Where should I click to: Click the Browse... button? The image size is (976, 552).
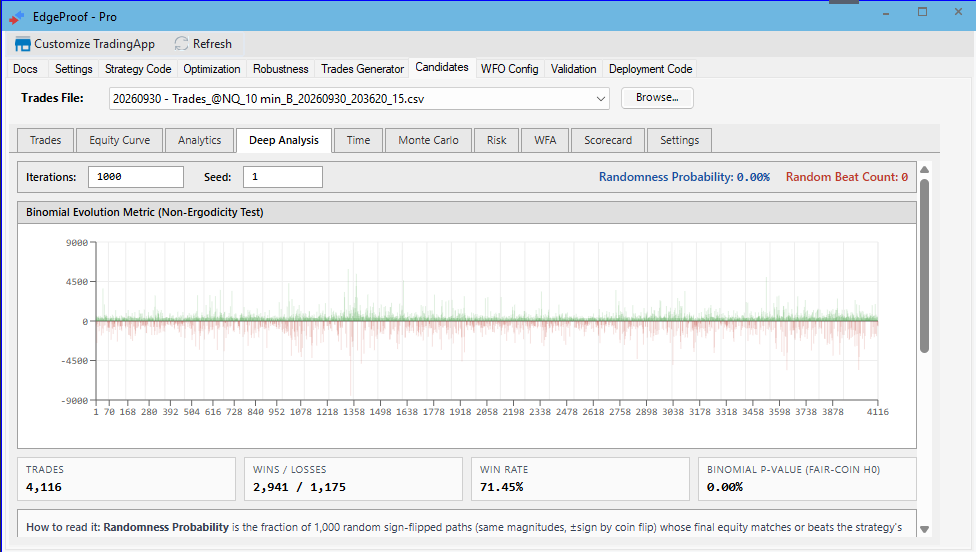pos(657,98)
